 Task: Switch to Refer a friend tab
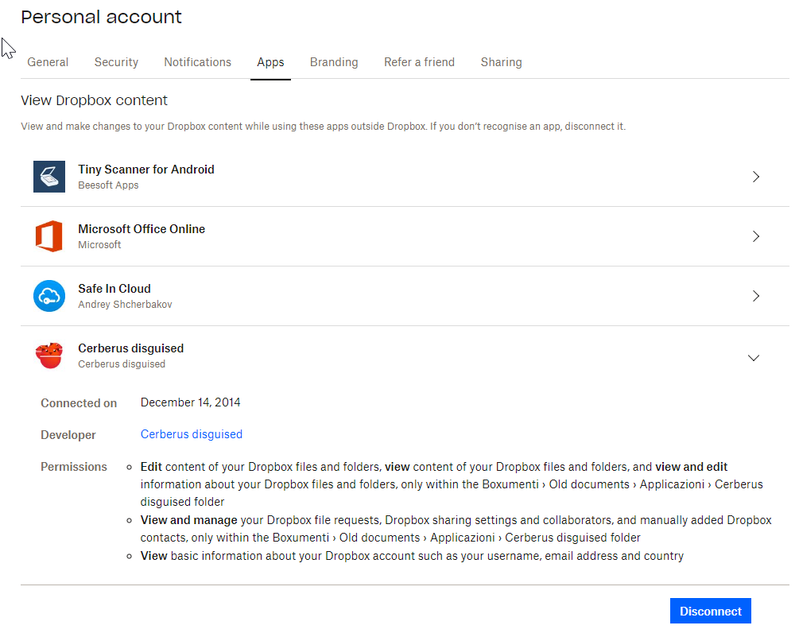pyautogui.click(x=419, y=62)
